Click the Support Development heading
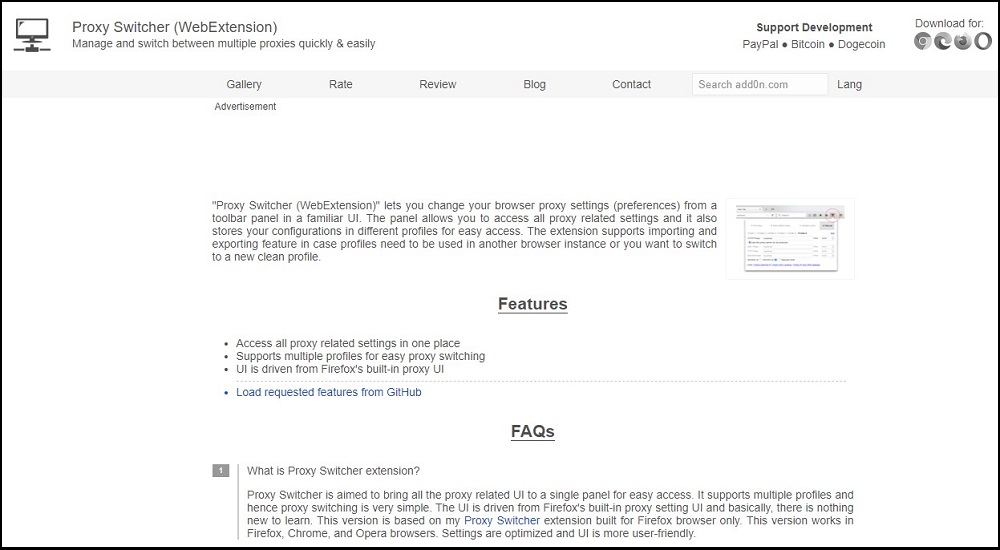The width and height of the screenshot is (1000, 550). click(x=814, y=27)
